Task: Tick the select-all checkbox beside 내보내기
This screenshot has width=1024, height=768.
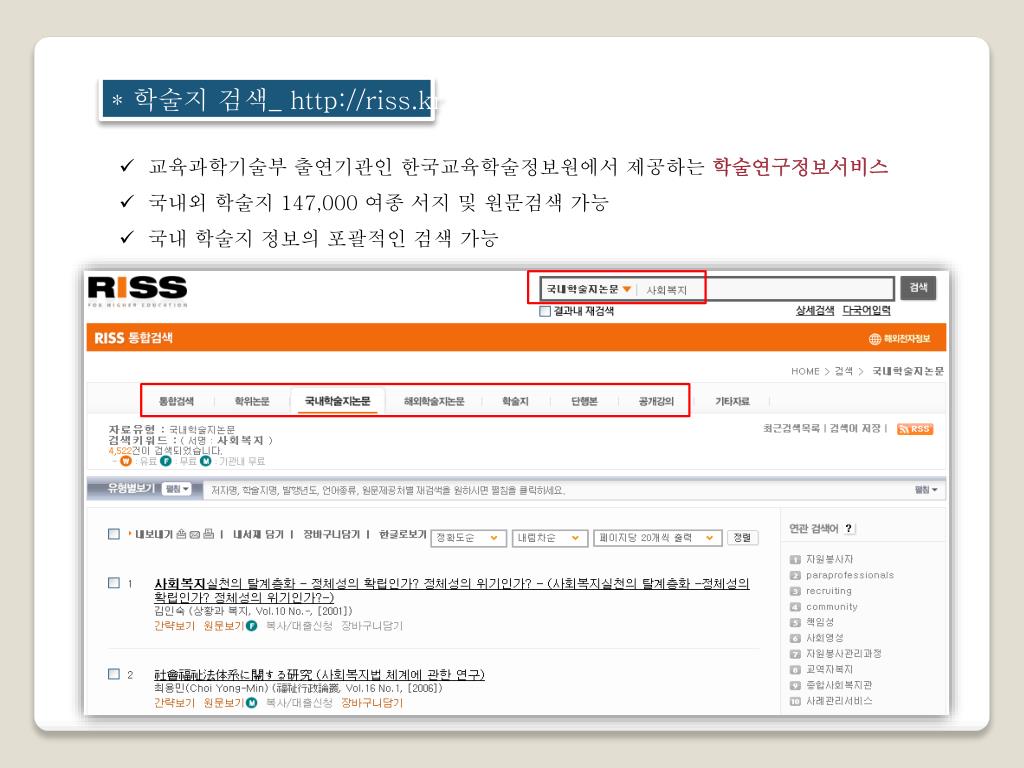Action: pos(114,534)
